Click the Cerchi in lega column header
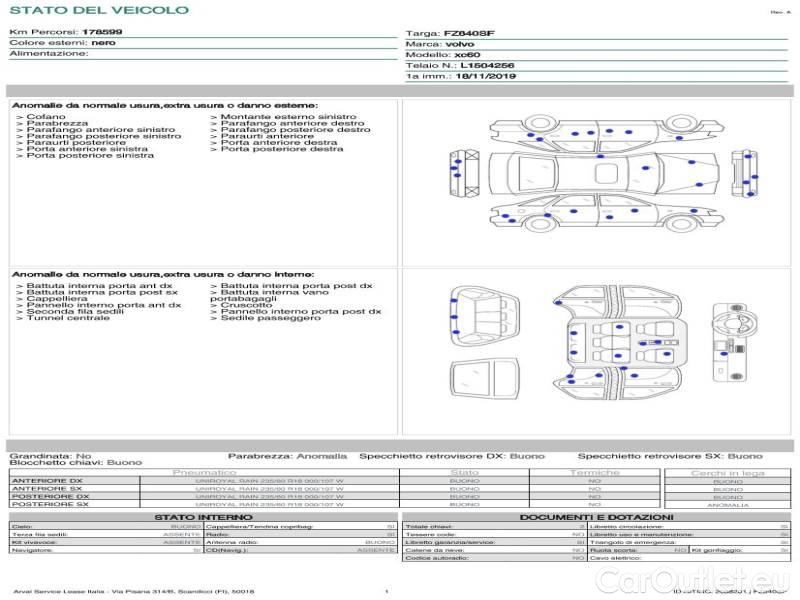Viewport: 800px width, 600px height. click(x=727, y=472)
